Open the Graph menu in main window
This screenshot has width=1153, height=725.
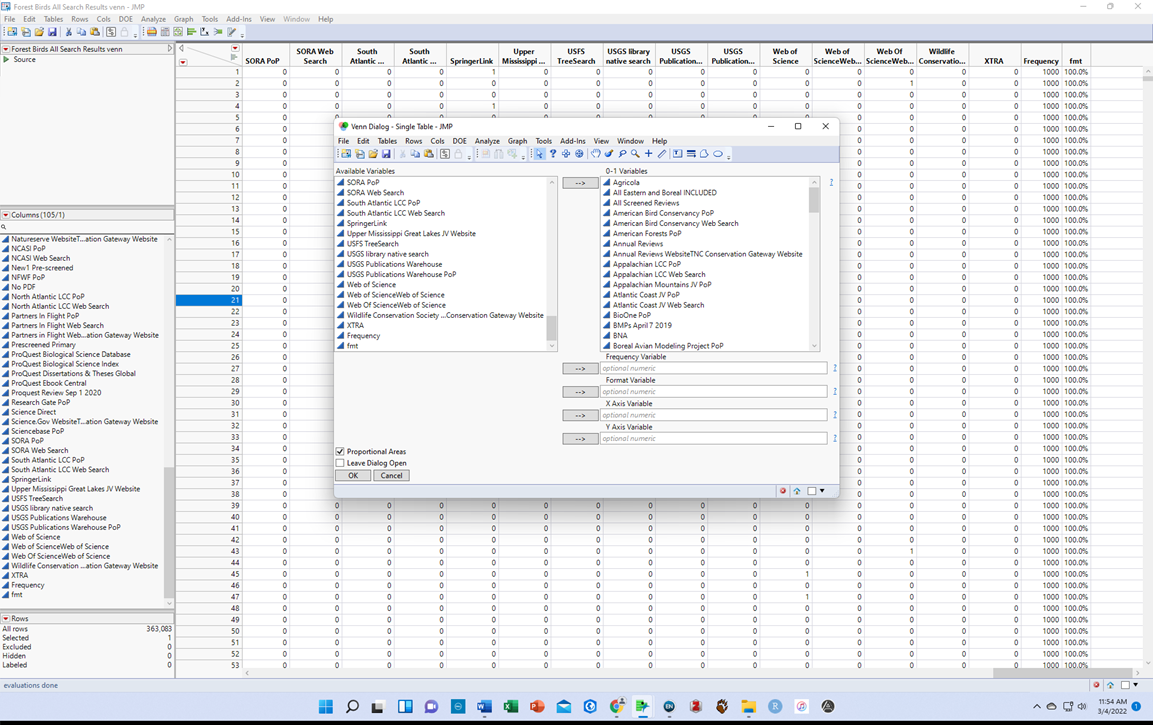[x=183, y=19]
